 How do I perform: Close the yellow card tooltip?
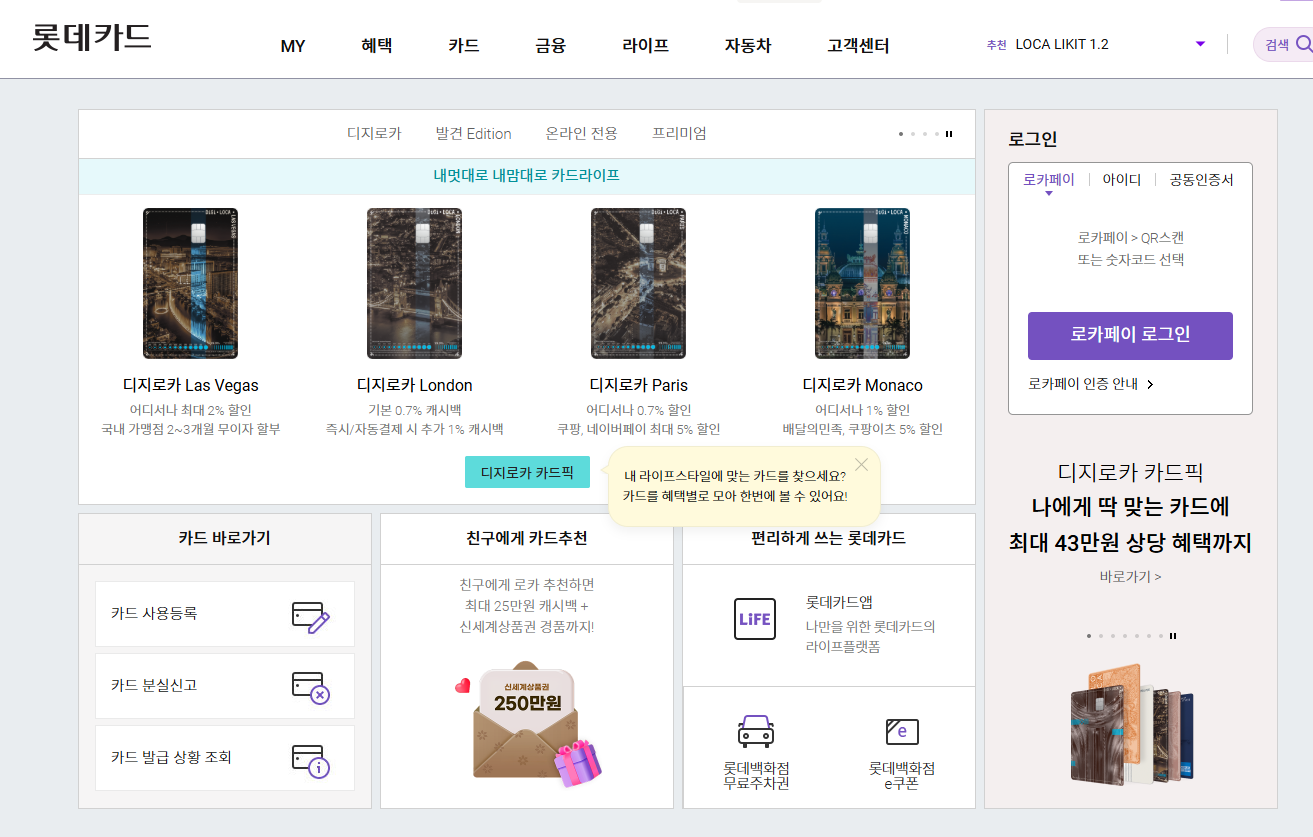point(861,464)
